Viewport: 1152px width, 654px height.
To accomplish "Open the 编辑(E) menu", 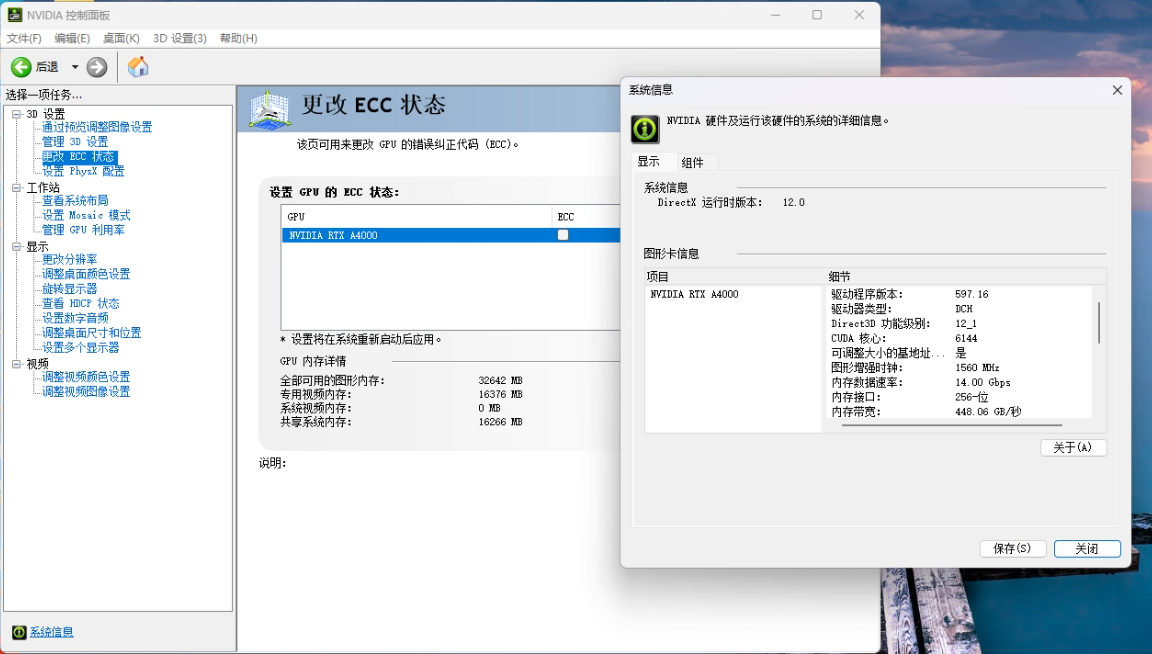I will [72, 38].
